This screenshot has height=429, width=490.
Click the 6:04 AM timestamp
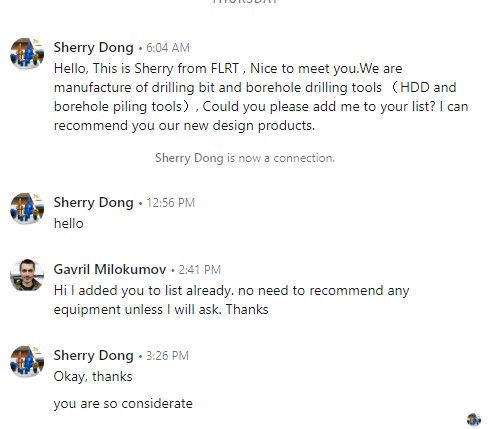168,48
